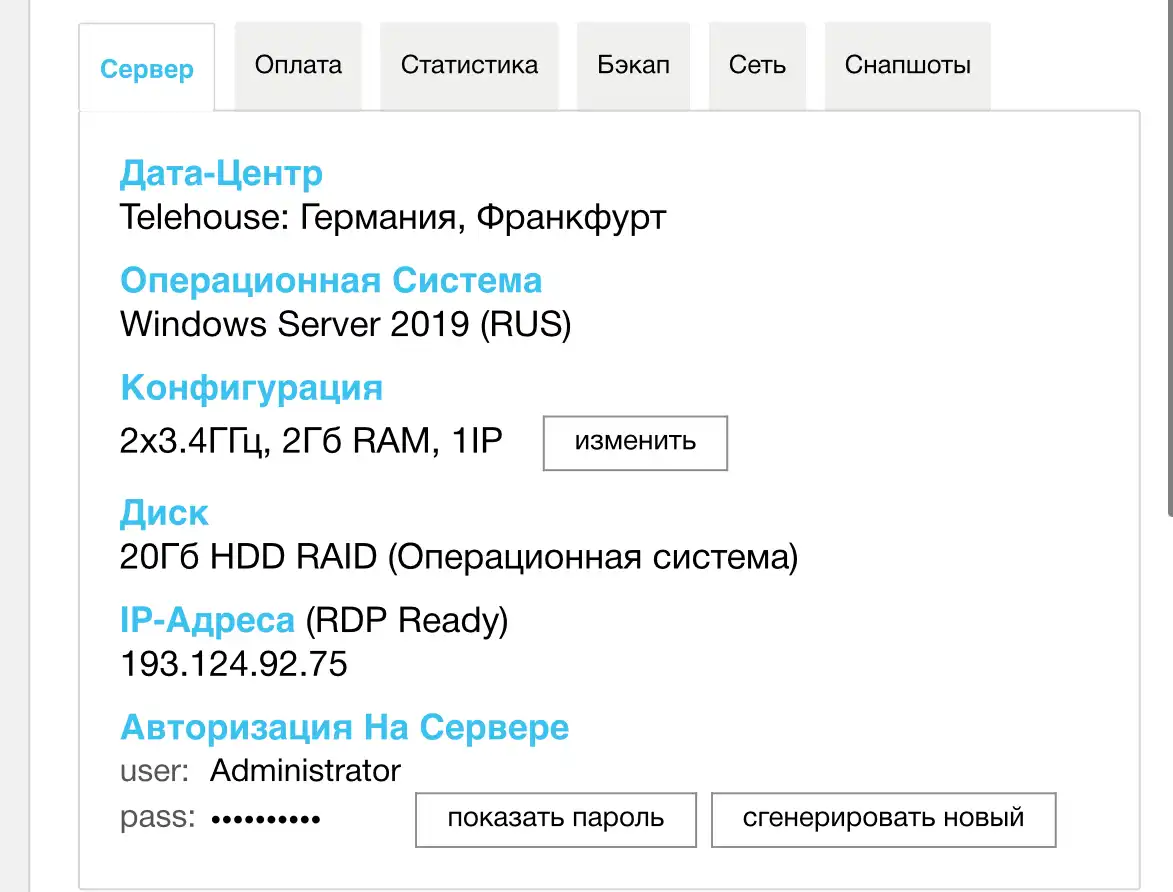This screenshot has height=892, width=1173.
Task: Switch to the Сервер tab
Action: coord(147,68)
